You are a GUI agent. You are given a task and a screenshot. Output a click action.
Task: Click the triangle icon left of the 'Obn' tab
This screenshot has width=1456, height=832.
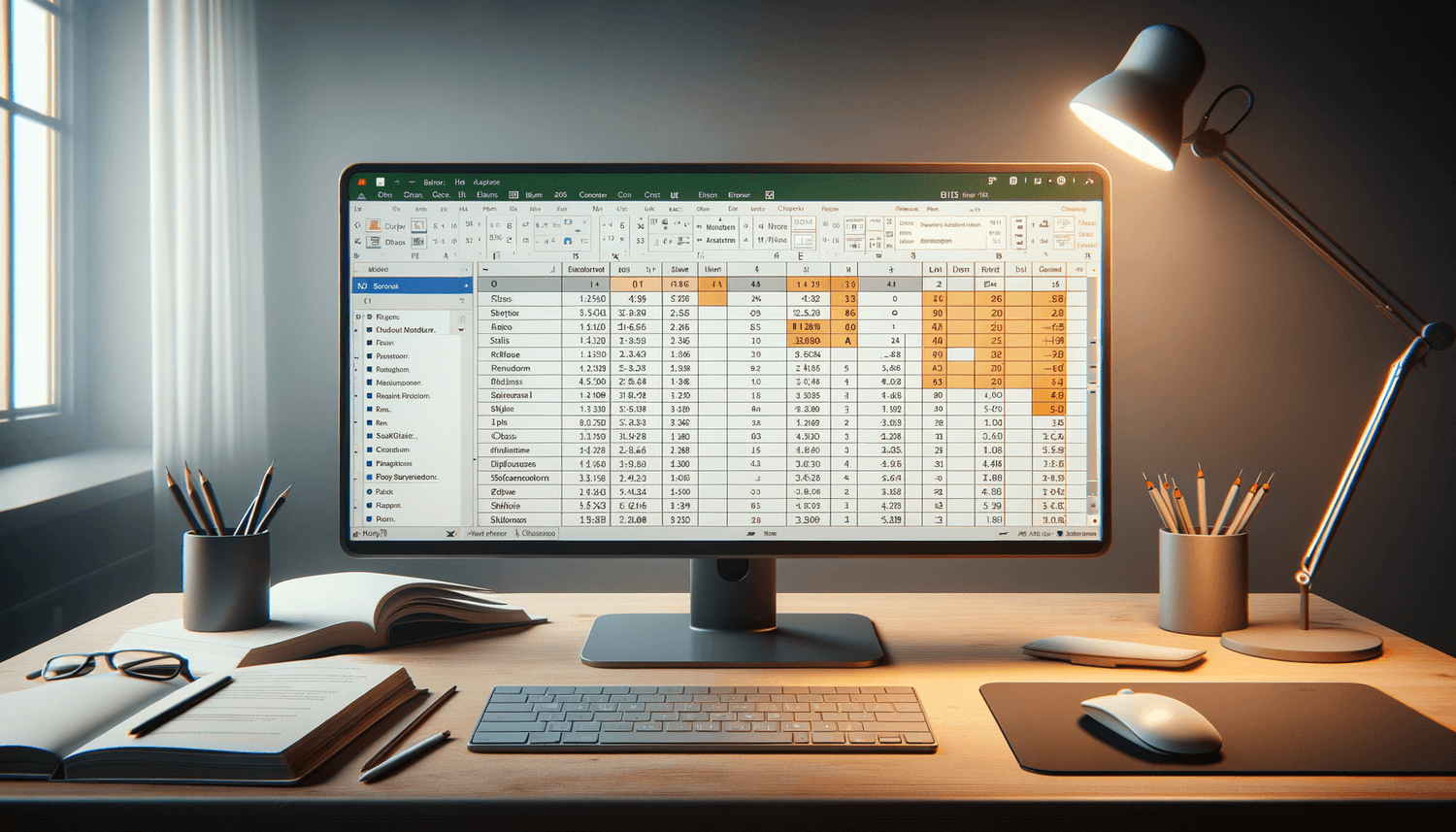point(362,195)
